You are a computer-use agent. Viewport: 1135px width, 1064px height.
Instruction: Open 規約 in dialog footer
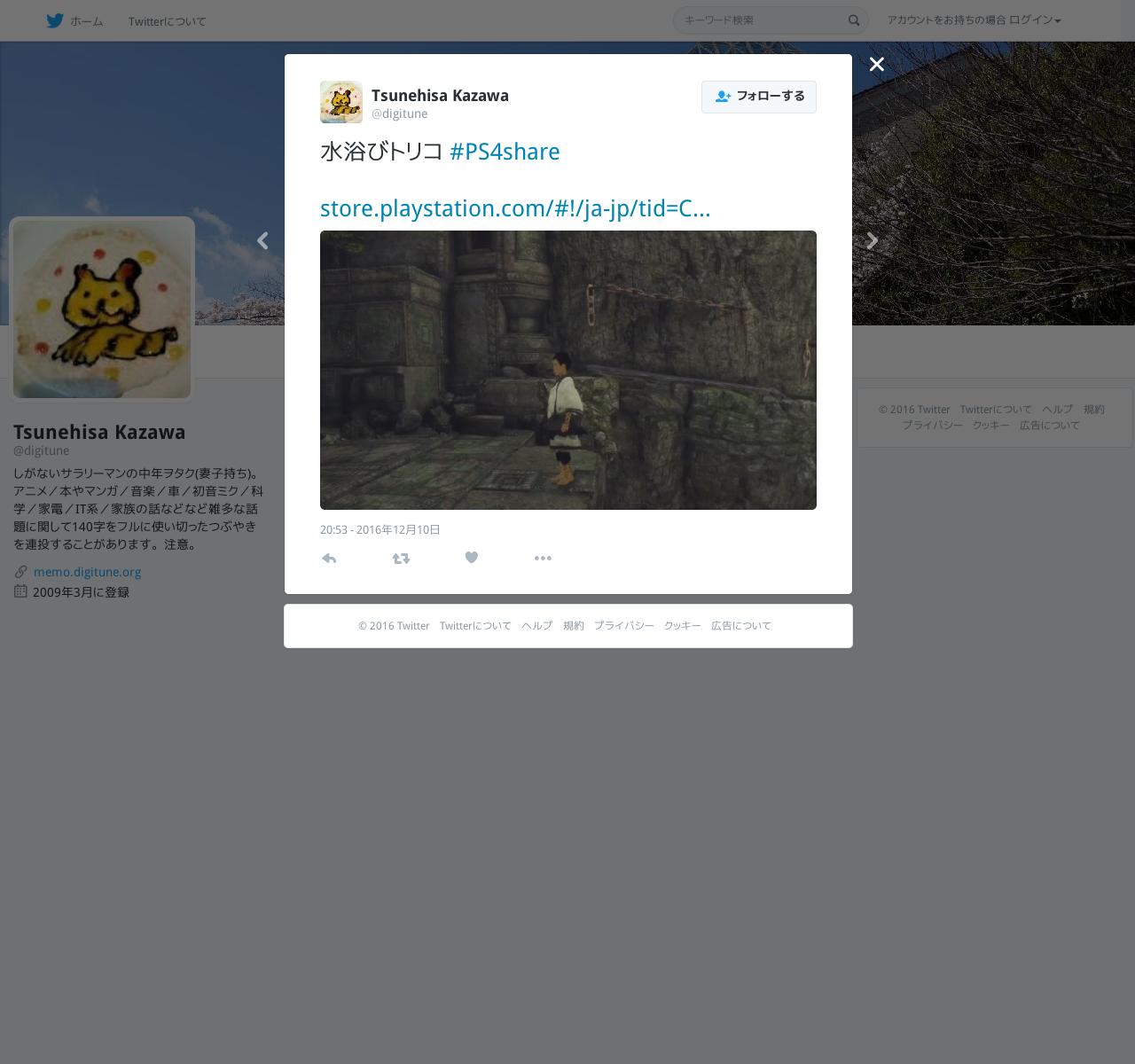tap(574, 625)
